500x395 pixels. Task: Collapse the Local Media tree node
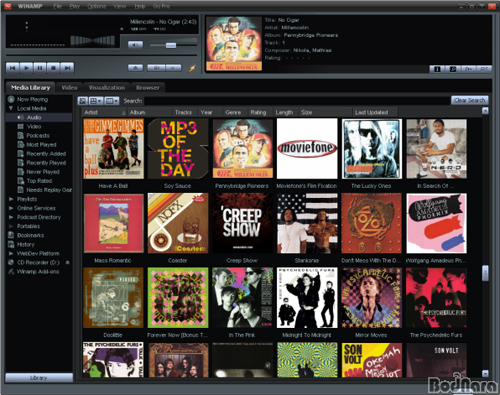click(11, 108)
